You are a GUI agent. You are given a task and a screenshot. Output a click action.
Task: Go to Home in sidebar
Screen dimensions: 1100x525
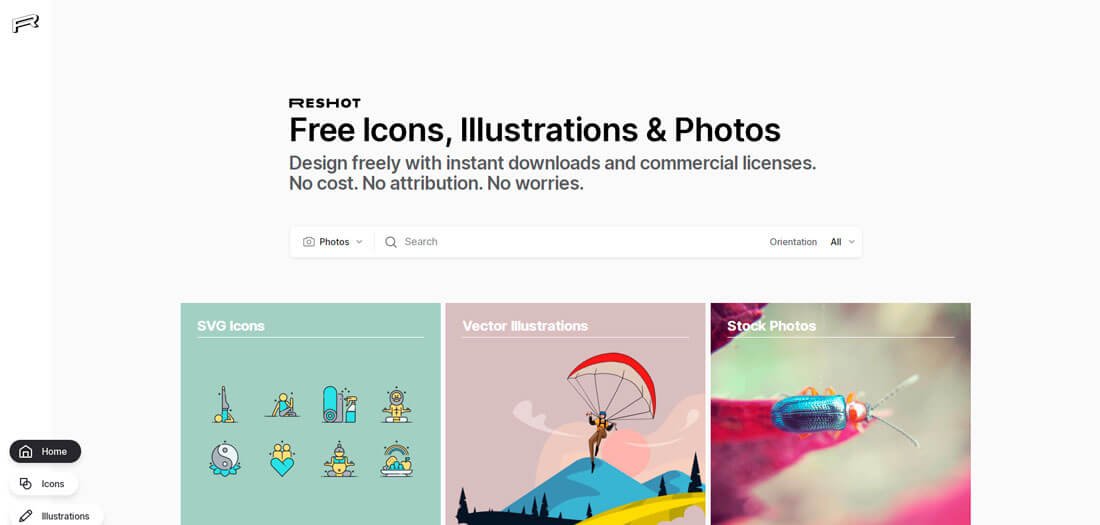[x=45, y=451]
